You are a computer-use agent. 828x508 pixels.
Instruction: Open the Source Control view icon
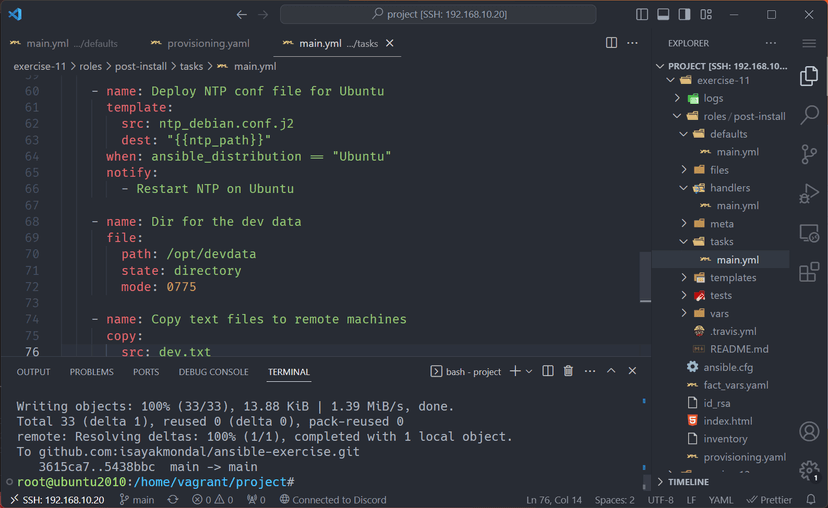(808, 154)
